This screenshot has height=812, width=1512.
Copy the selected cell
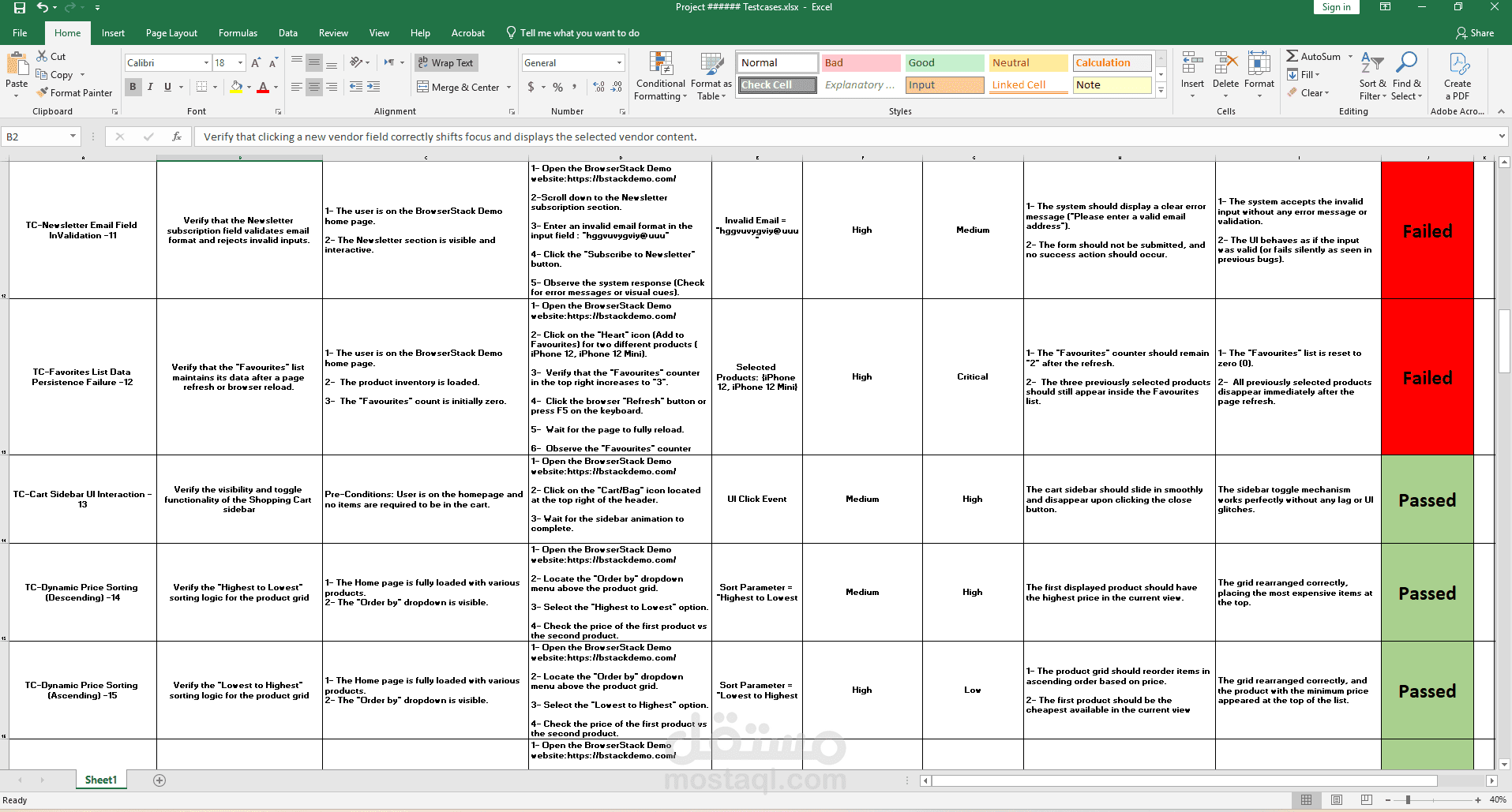point(54,75)
